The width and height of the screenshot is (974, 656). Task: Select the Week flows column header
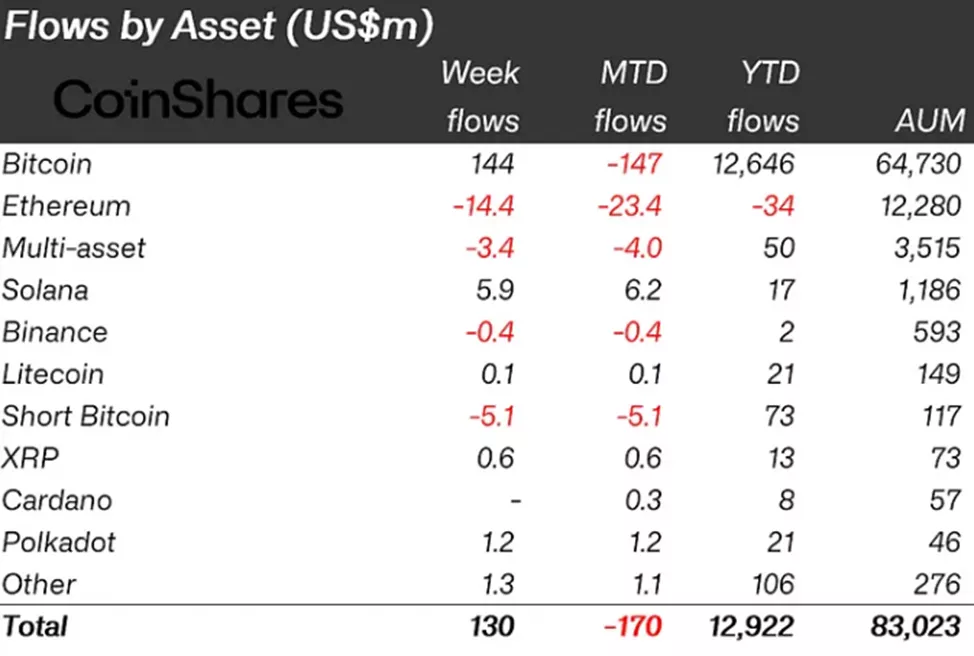(x=481, y=97)
